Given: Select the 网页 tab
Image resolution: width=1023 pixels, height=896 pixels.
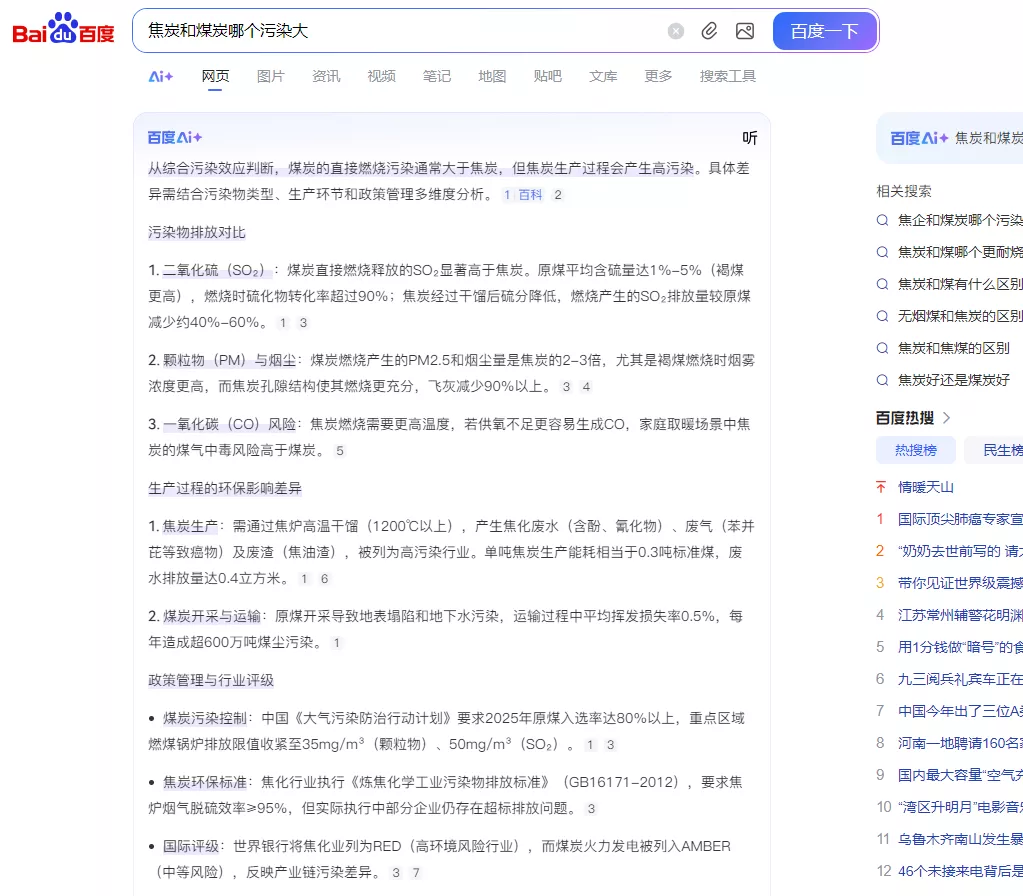Looking at the screenshot, I should coord(215,76).
